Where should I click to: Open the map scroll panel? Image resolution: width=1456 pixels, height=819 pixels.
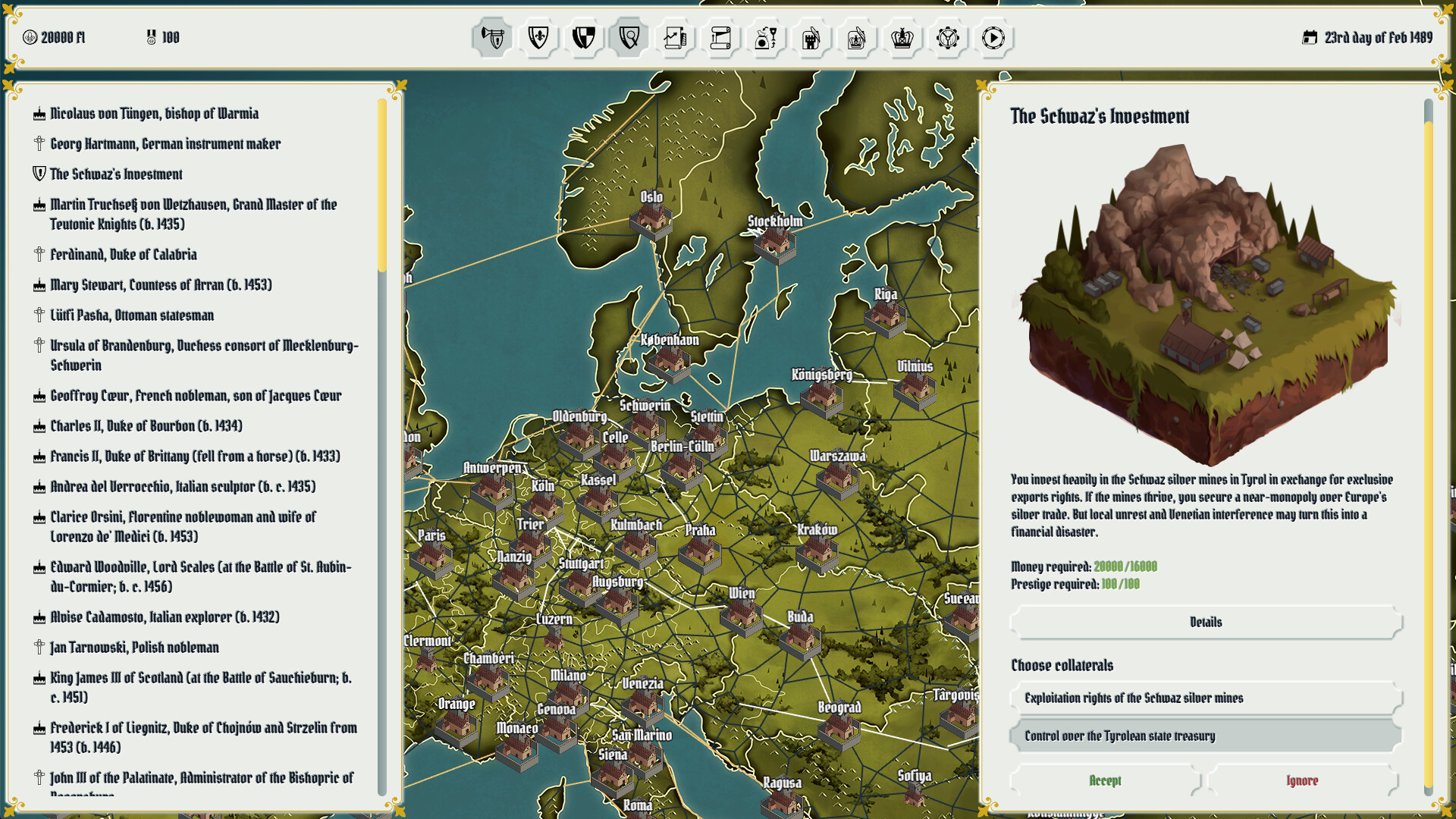click(720, 37)
